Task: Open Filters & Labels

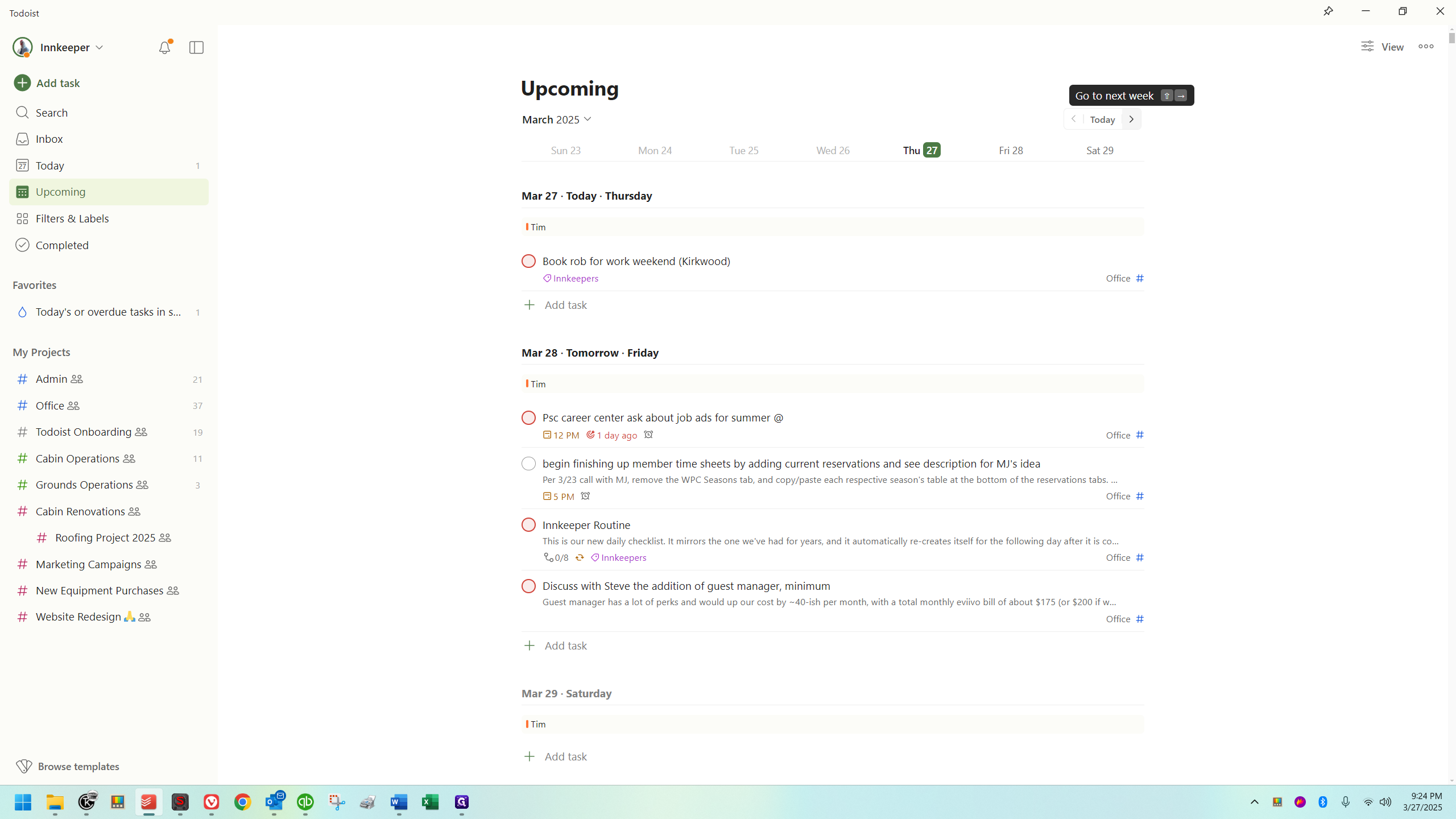Action: pyautogui.click(x=109, y=218)
